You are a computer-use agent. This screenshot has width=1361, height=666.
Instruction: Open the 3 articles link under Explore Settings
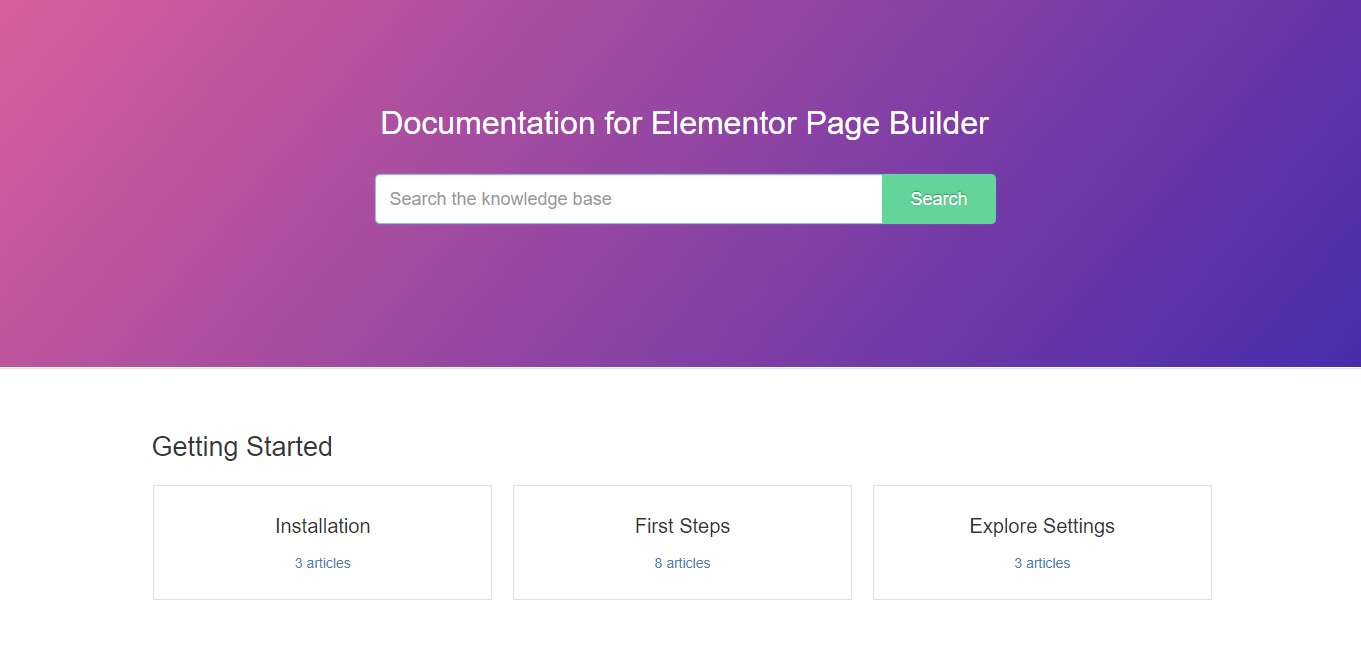pos(1042,563)
